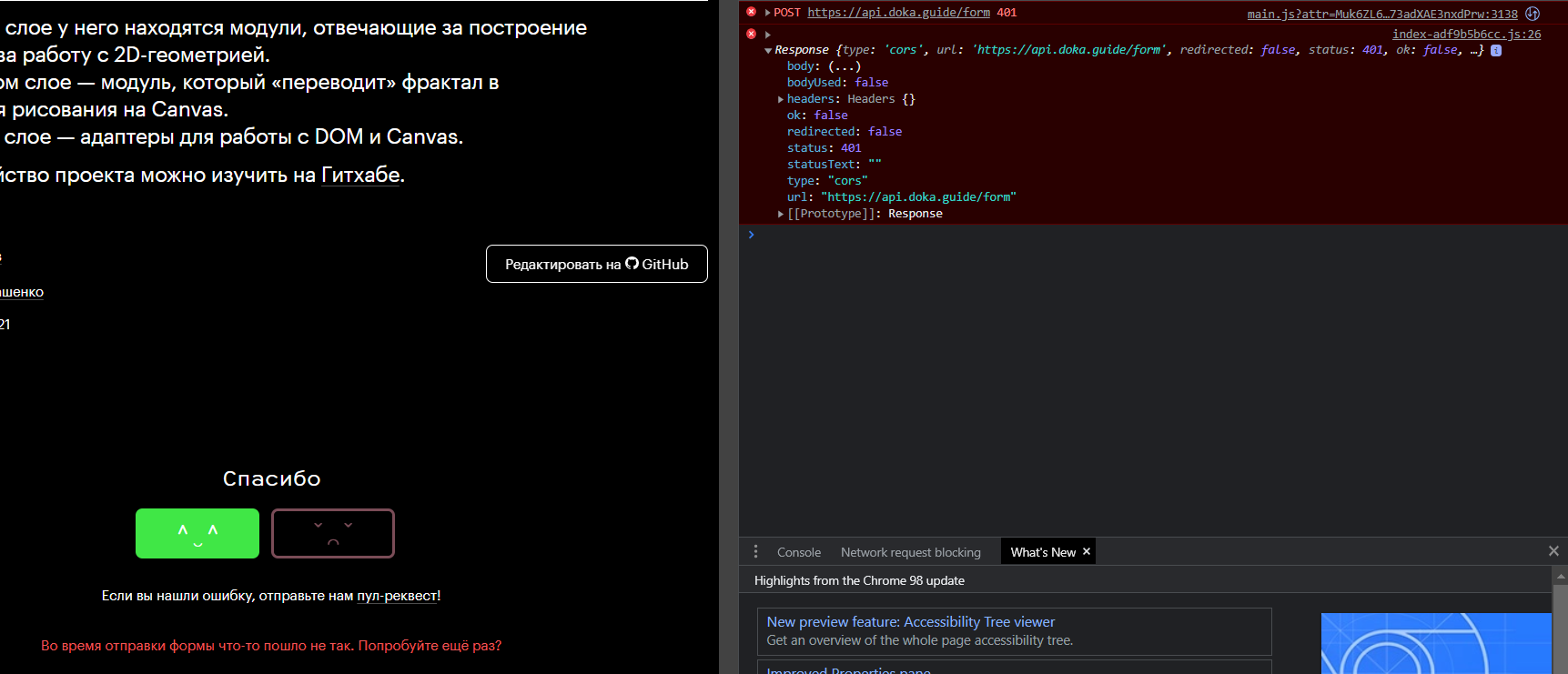The image size is (1568, 674).
Task: Expand the POST request error entry
Action: point(768,13)
